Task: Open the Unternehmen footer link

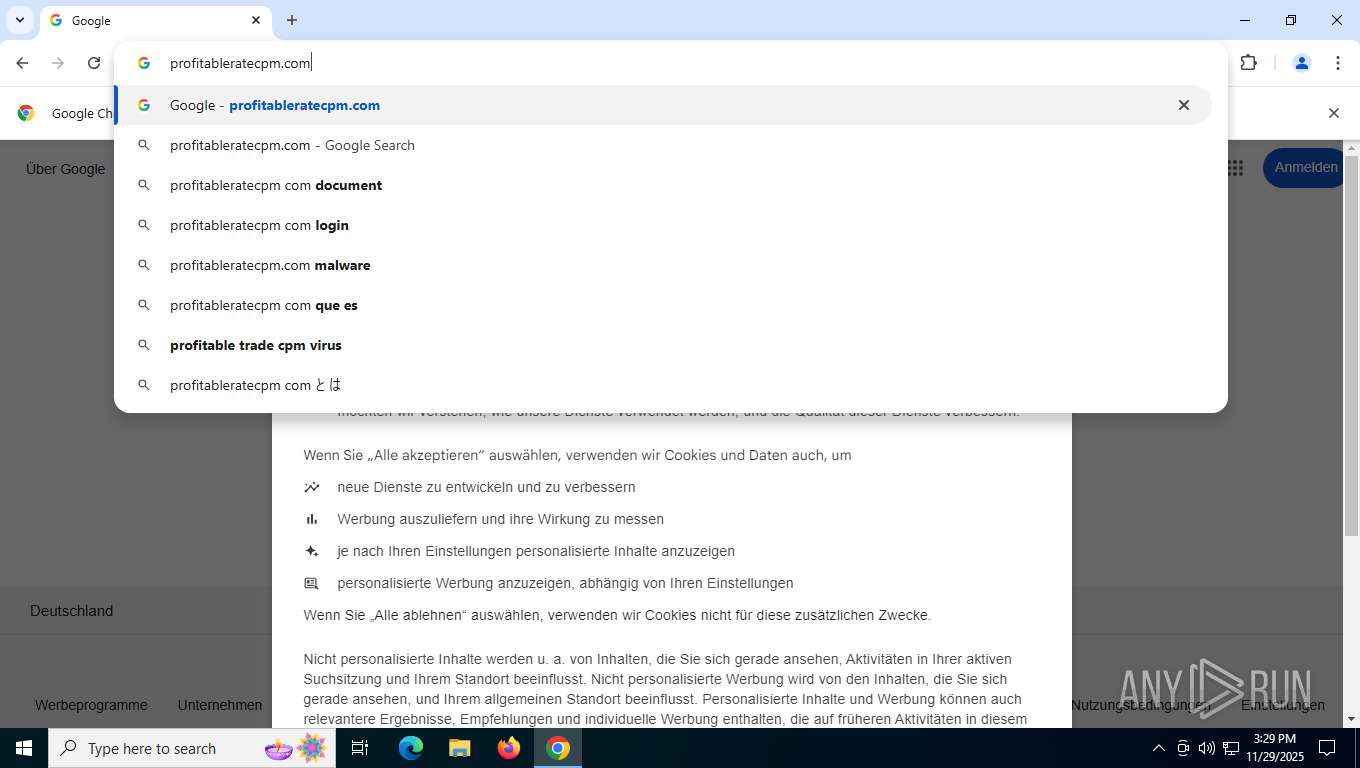Action: [220, 705]
